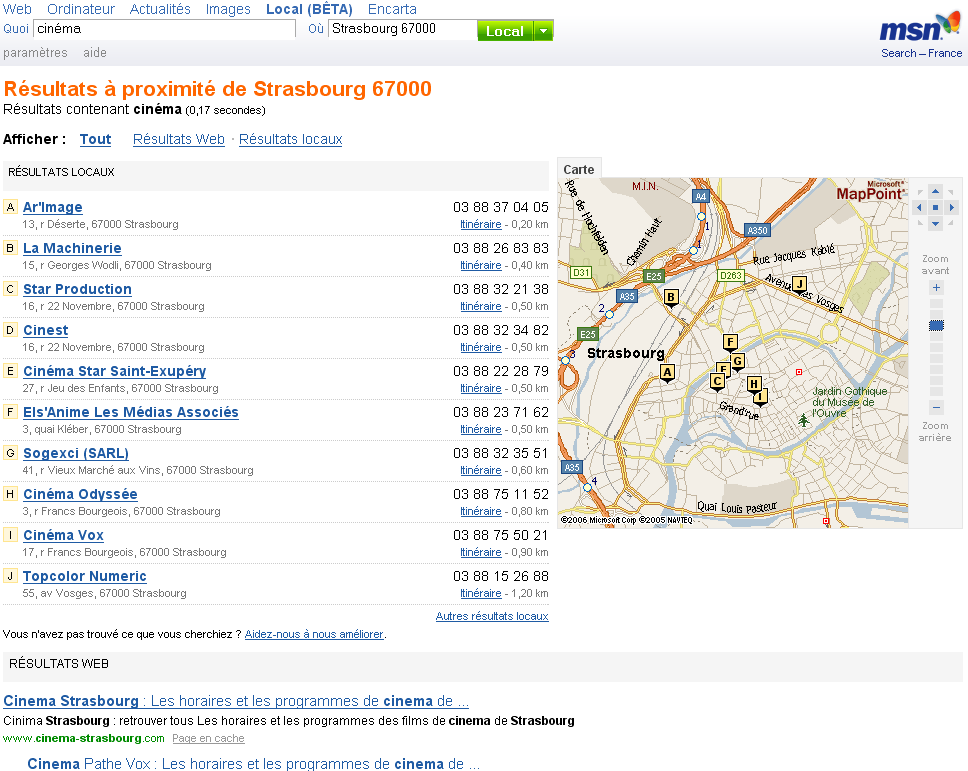Select map pin F near Strasbourg center

(x=730, y=342)
